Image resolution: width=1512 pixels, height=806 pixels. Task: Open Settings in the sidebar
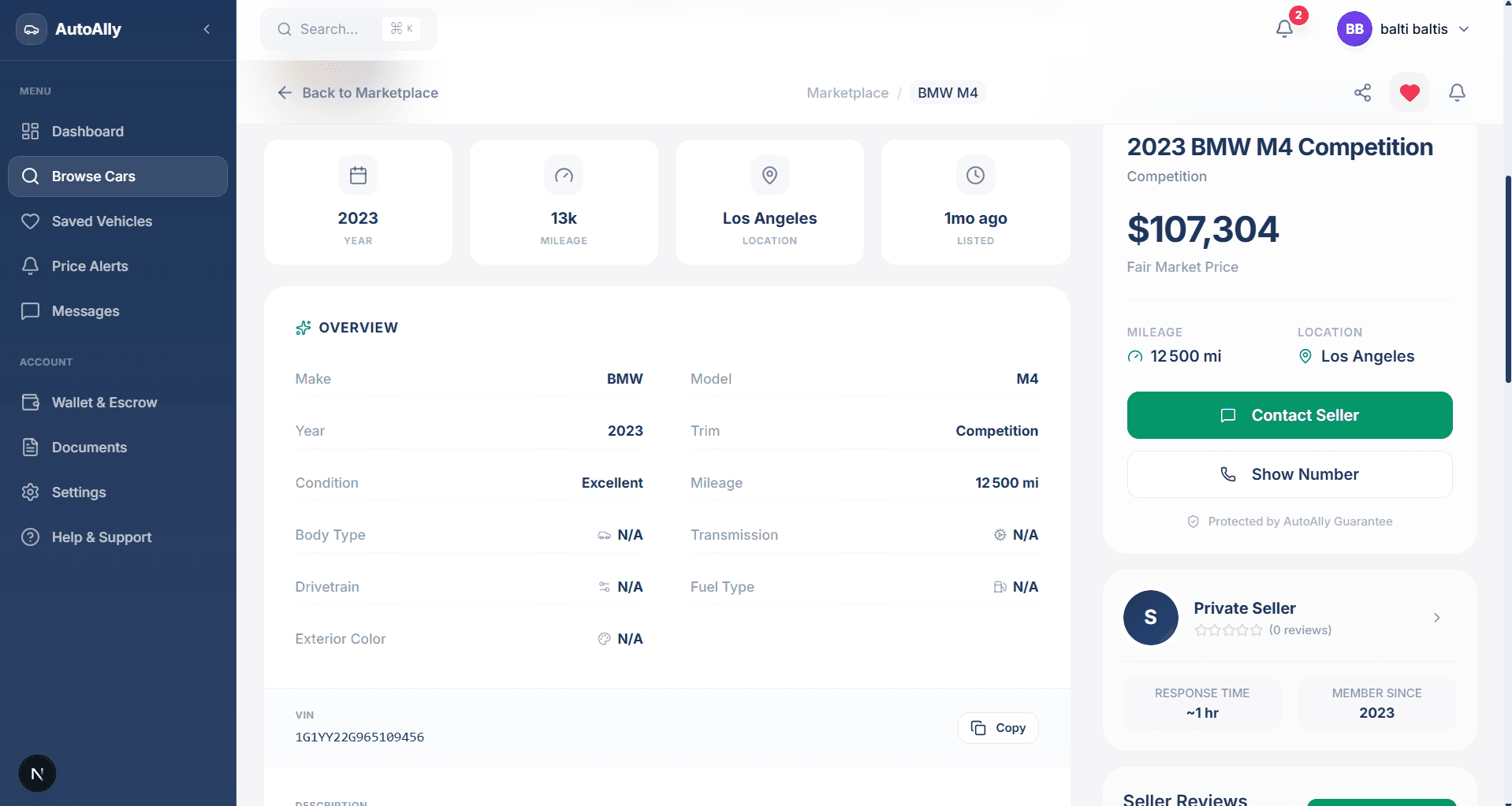tap(117, 492)
